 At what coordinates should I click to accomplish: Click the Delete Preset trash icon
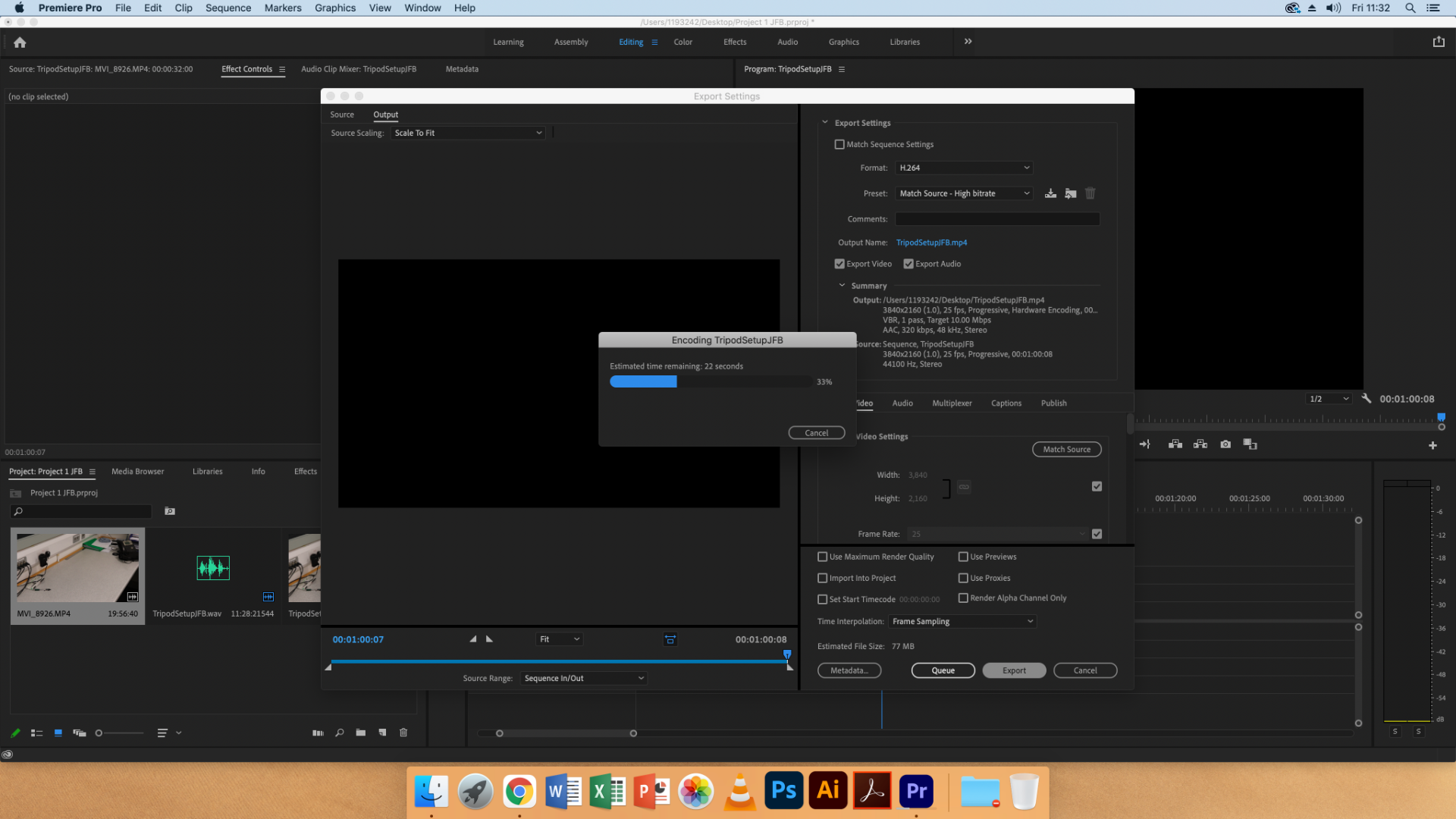click(1090, 193)
